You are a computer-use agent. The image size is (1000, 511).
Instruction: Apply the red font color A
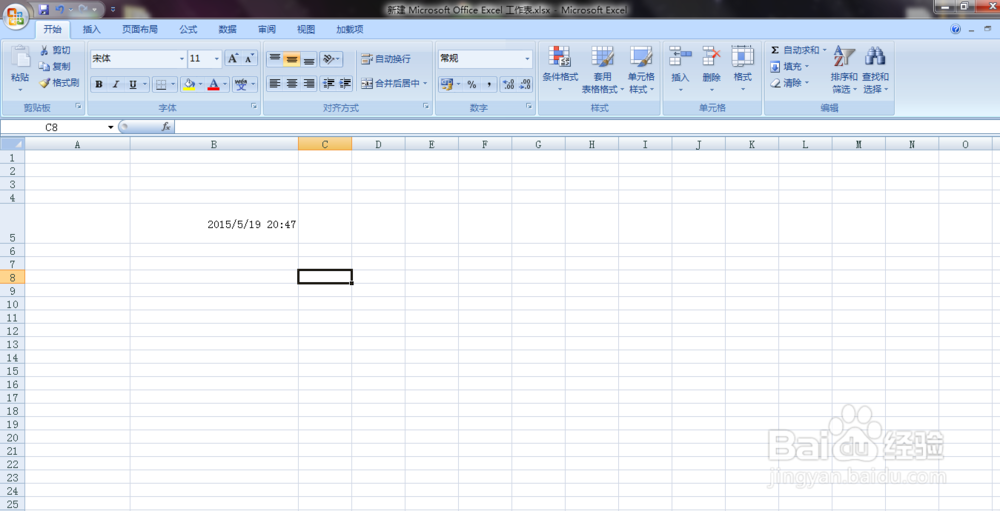pos(214,84)
